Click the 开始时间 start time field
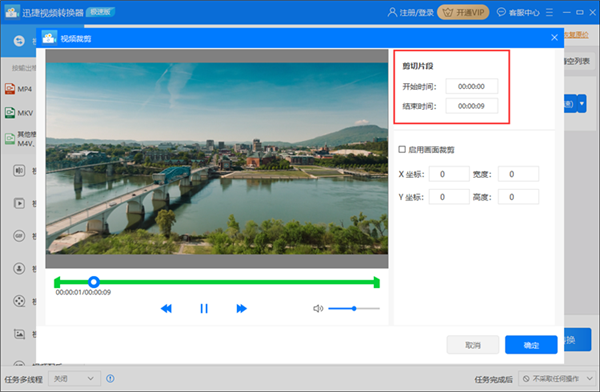 [x=472, y=87]
